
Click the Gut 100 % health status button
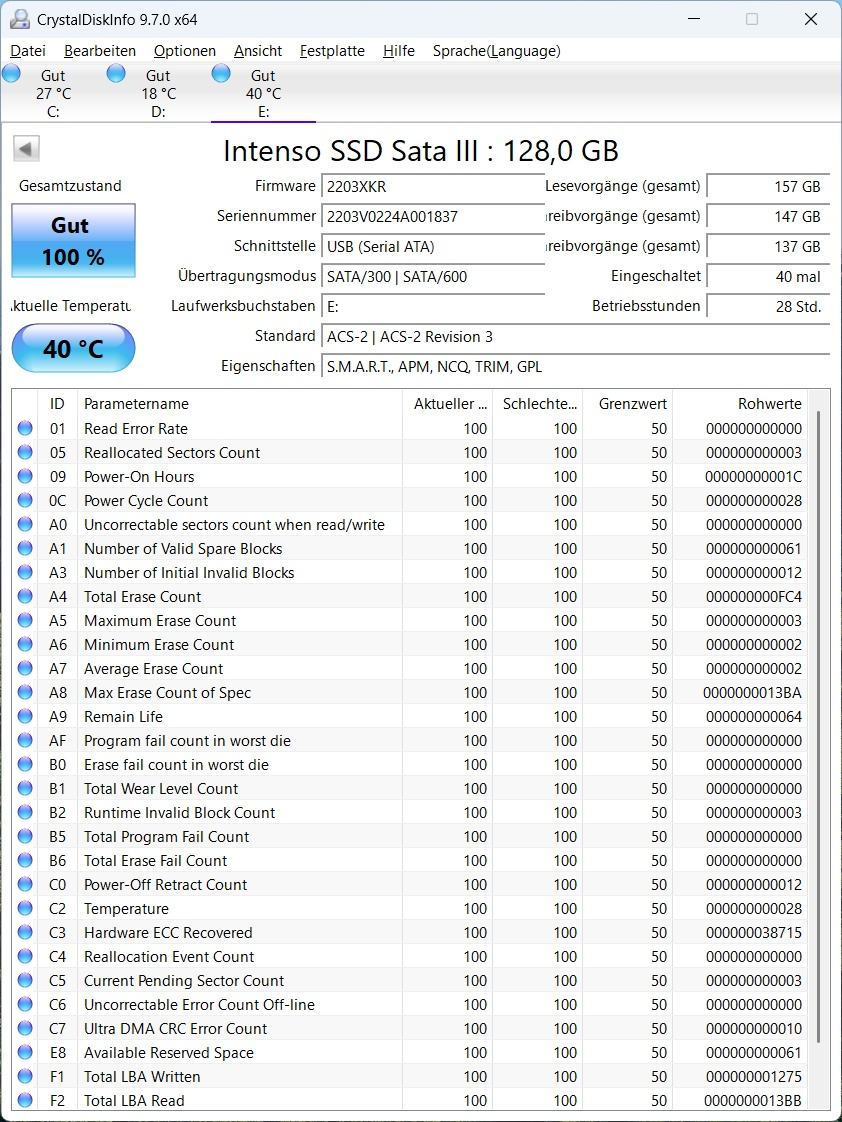click(x=73, y=240)
